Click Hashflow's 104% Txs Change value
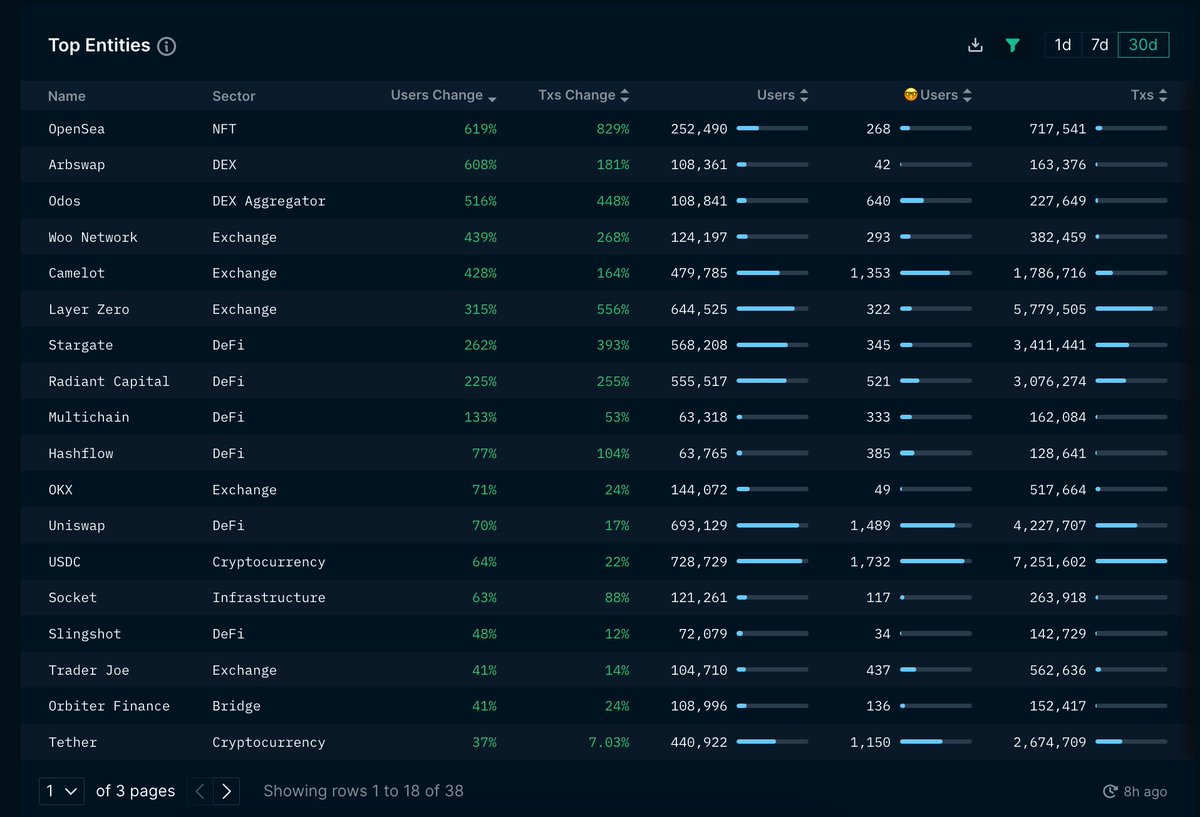Image resolution: width=1200 pixels, height=817 pixels. click(613, 453)
